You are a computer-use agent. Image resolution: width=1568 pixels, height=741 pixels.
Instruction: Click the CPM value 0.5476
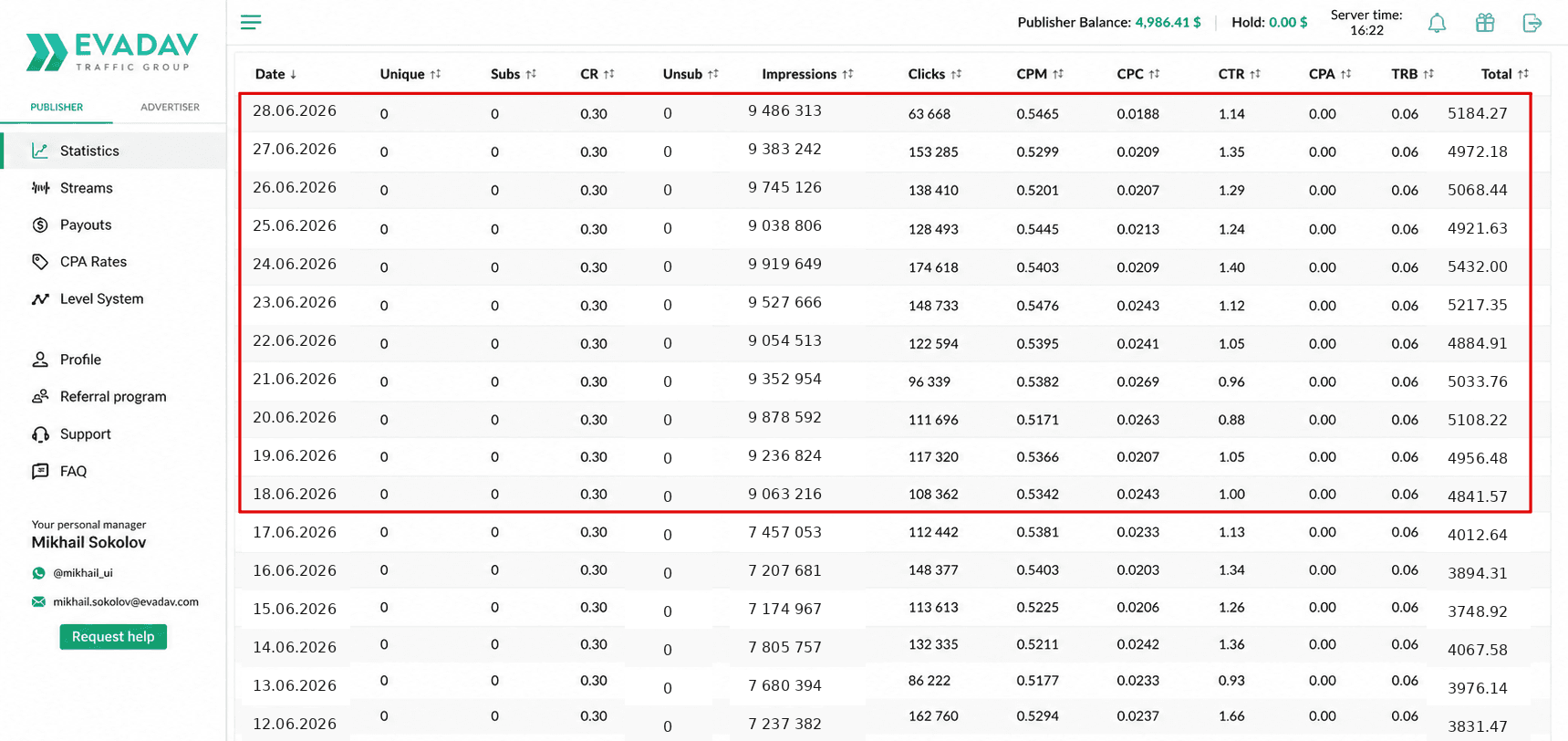tap(1038, 306)
